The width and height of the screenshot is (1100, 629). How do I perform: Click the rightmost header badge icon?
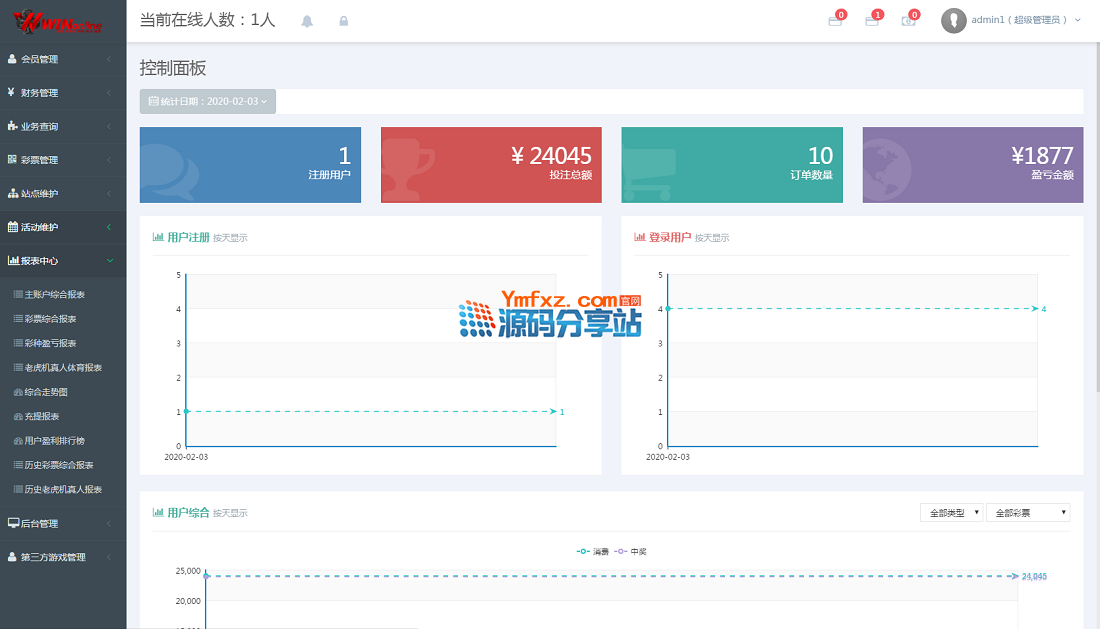click(908, 21)
